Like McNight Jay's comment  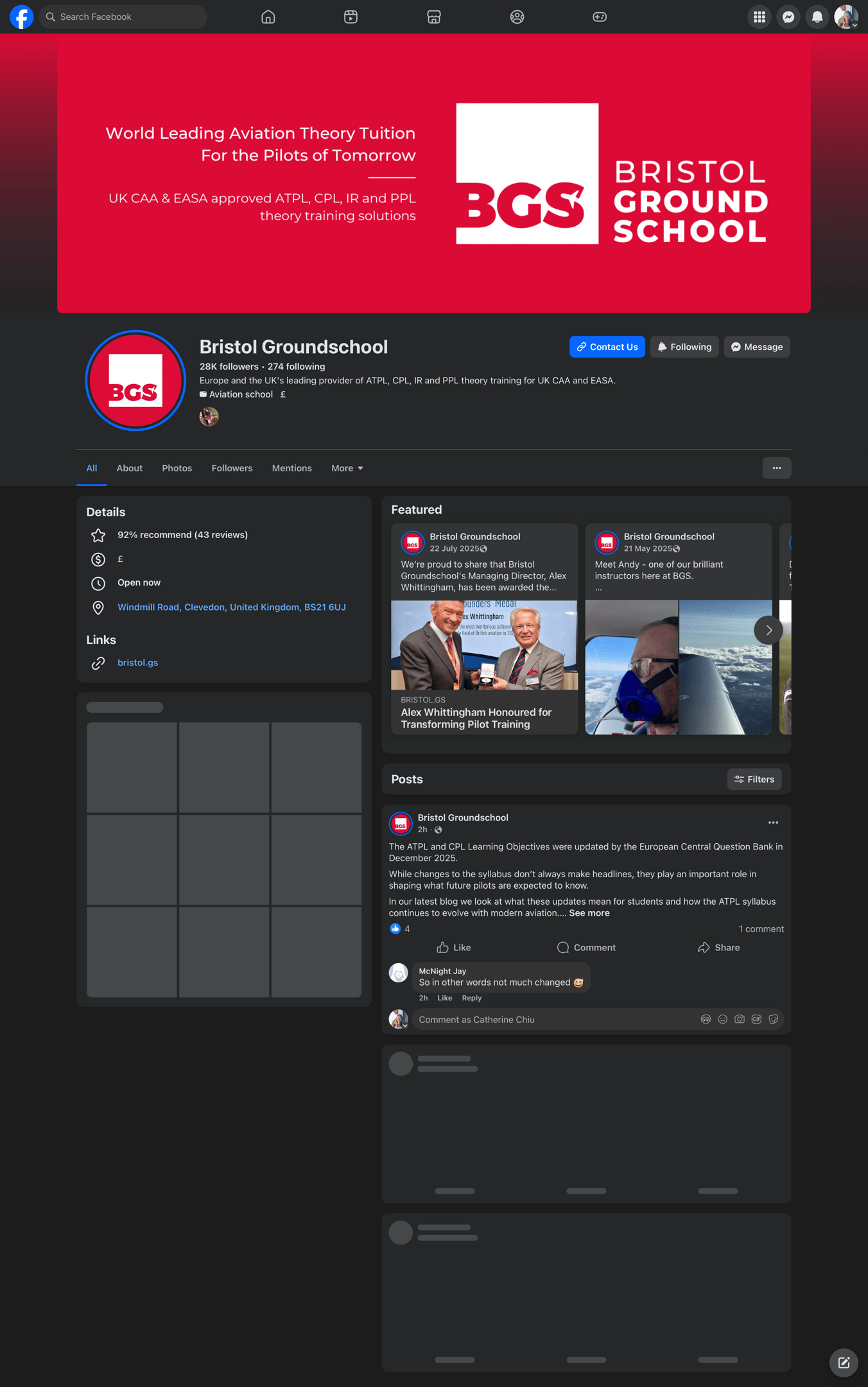click(x=444, y=998)
